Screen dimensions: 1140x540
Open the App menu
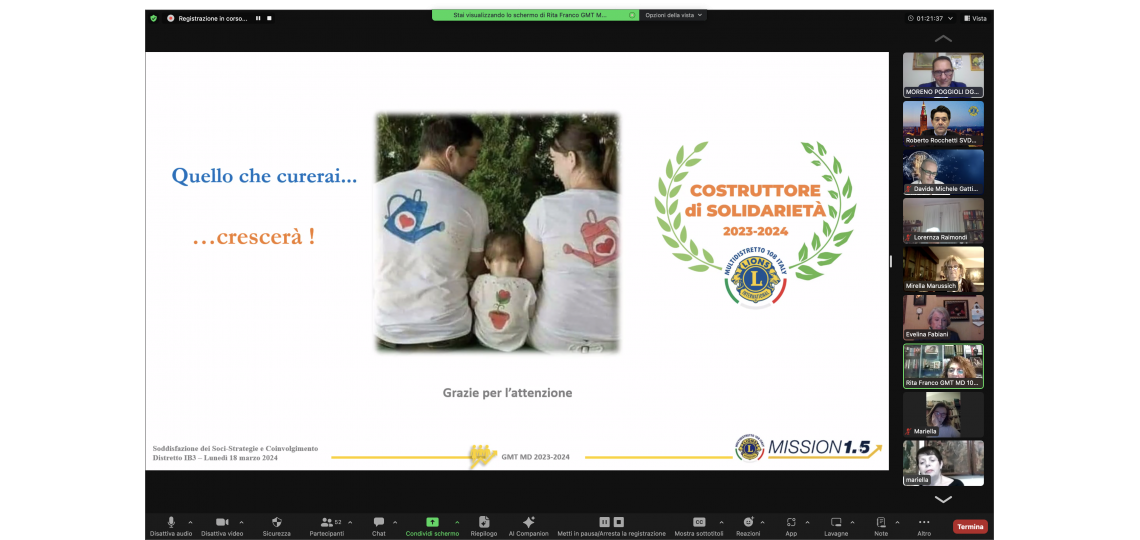point(791,526)
